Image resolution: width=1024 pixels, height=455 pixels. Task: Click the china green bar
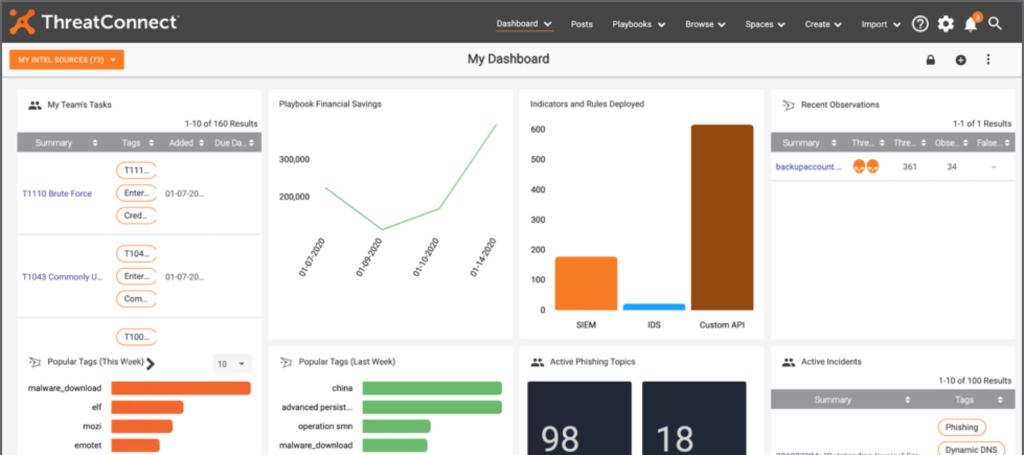coord(432,388)
